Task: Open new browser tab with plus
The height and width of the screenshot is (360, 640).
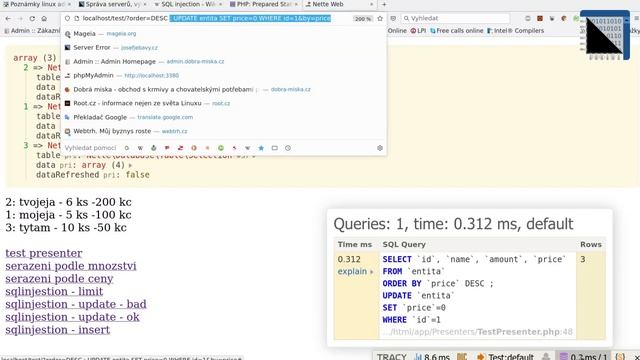Action: 384,4
